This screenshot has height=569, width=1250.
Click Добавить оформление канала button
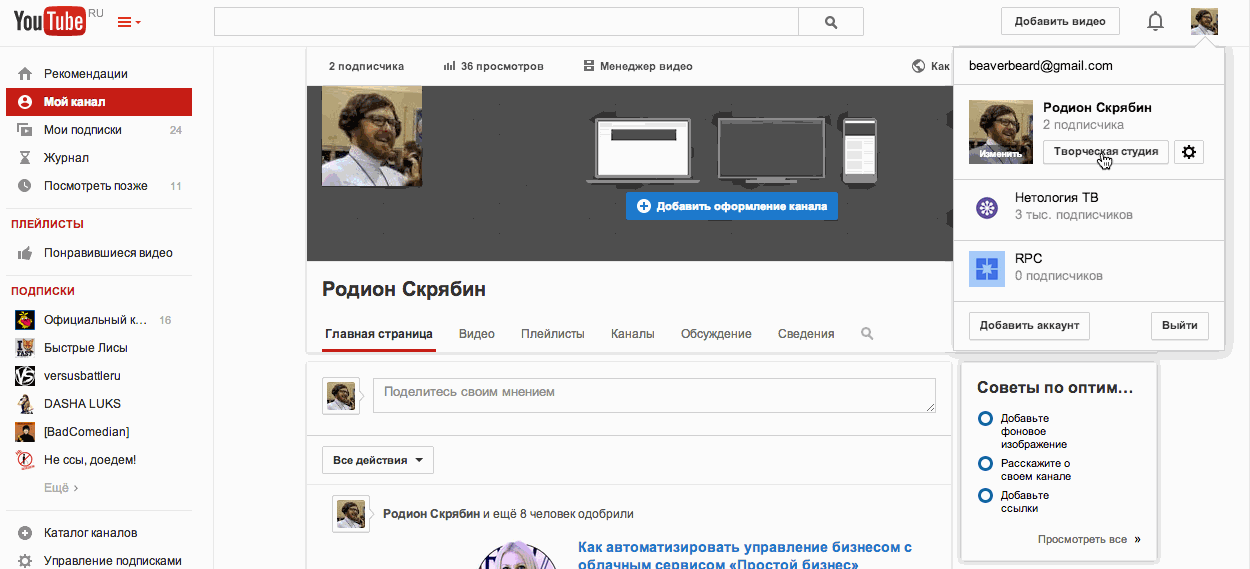[x=732, y=206]
